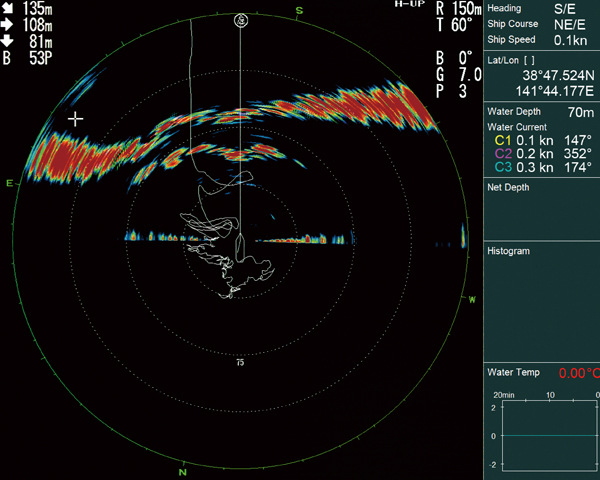Click the green W compass marker
600x480 pixels.
[x=474, y=298]
